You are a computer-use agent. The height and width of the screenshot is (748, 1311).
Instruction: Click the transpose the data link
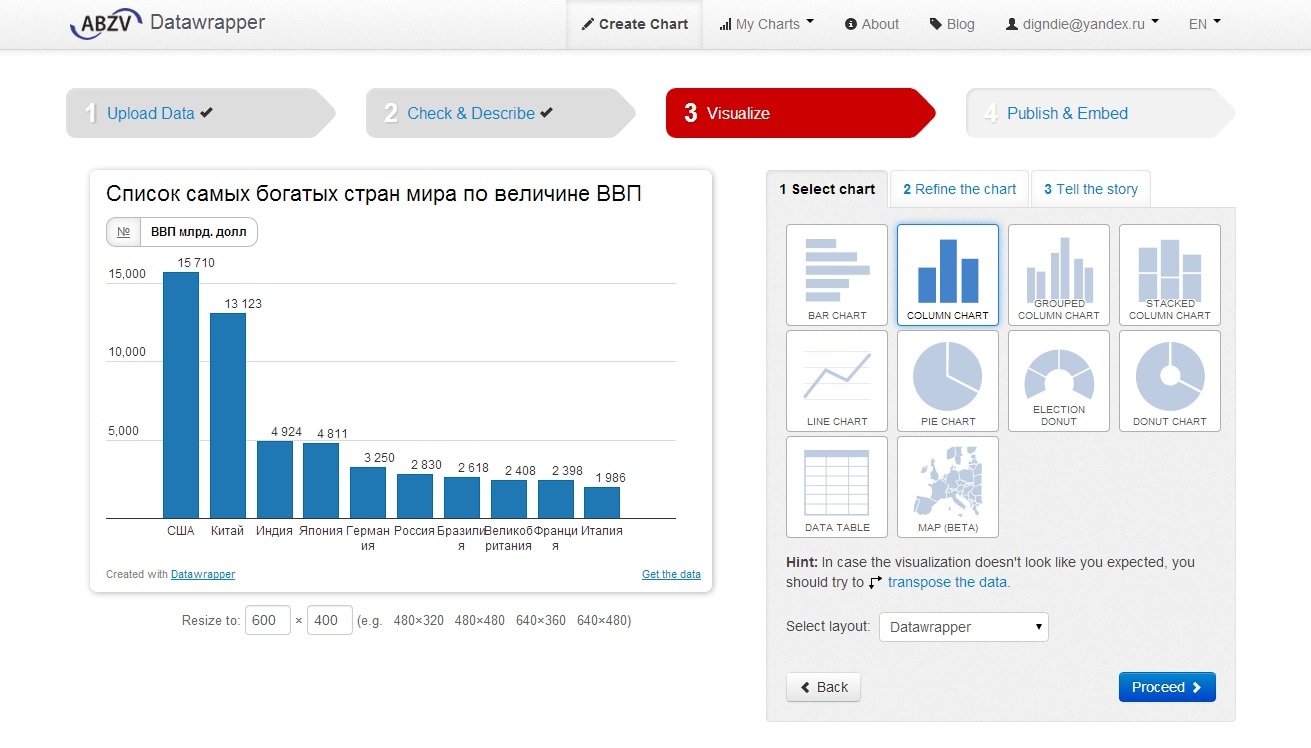[x=948, y=582]
